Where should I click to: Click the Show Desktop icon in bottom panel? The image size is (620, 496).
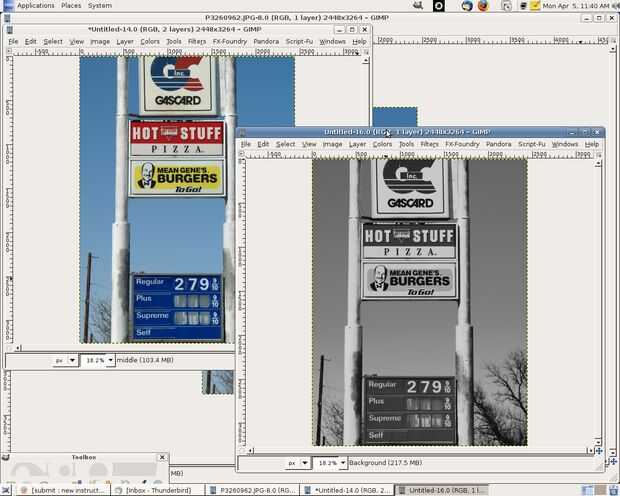pyautogui.click(x=6, y=490)
